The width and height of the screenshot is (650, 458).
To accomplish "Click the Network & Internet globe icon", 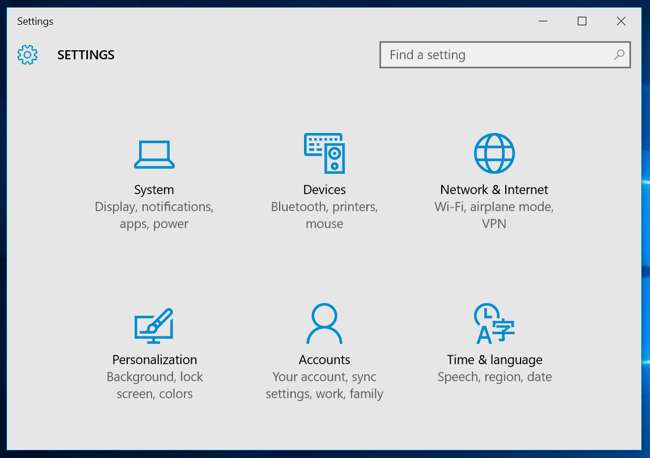I will [494, 153].
